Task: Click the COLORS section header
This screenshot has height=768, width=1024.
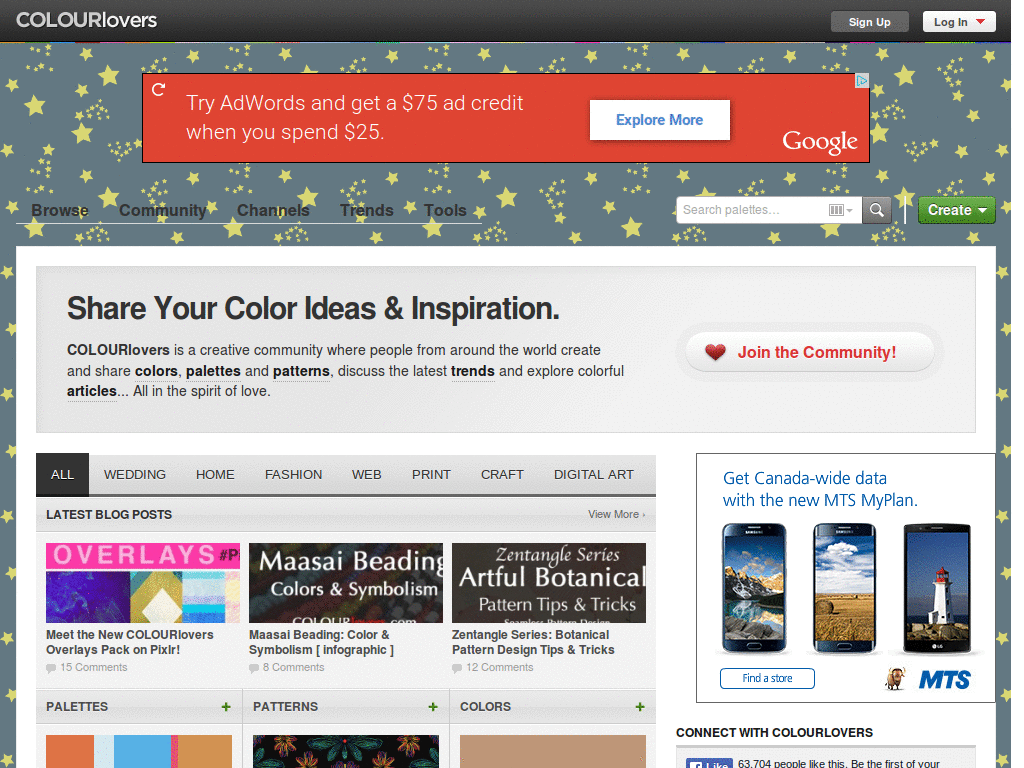Action: tap(485, 707)
